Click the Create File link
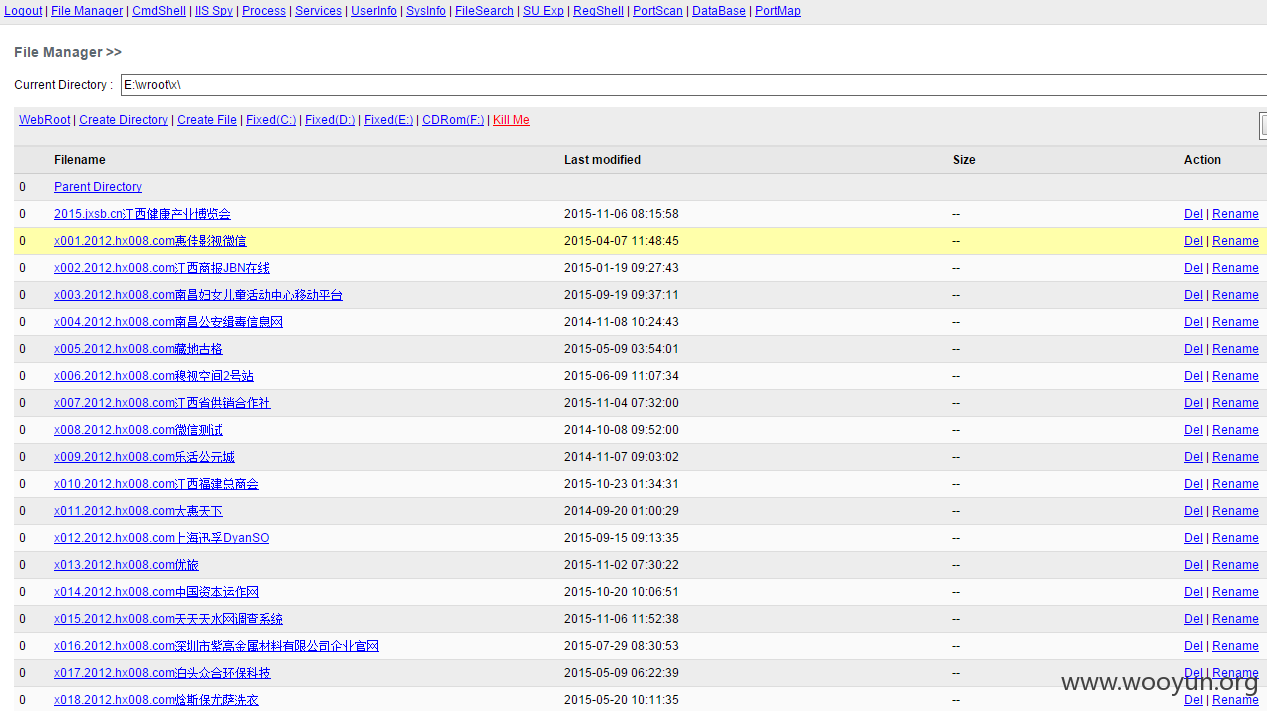The image size is (1267, 711). [207, 120]
